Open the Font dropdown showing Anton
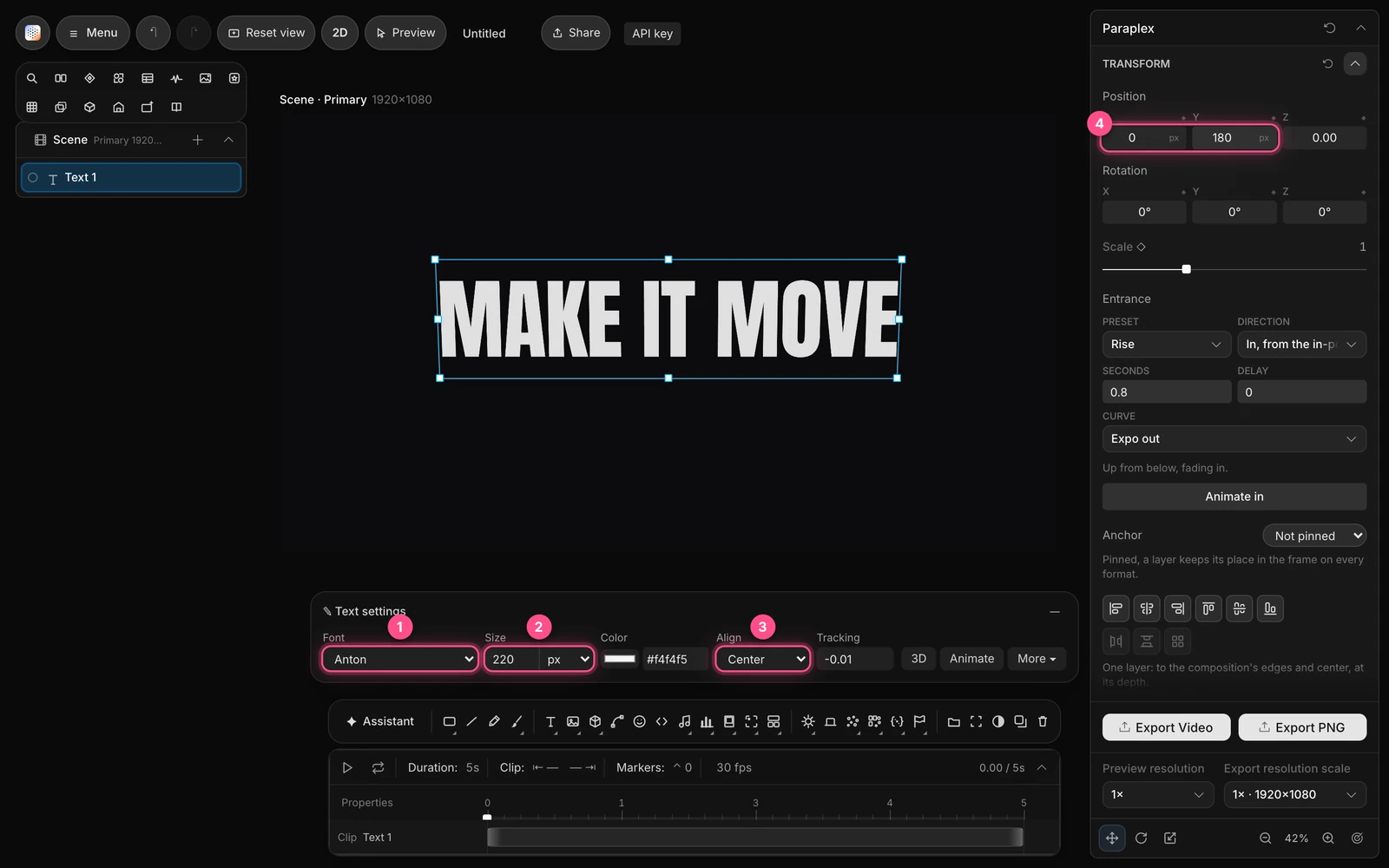The image size is (1389, 868). [400, 659]
